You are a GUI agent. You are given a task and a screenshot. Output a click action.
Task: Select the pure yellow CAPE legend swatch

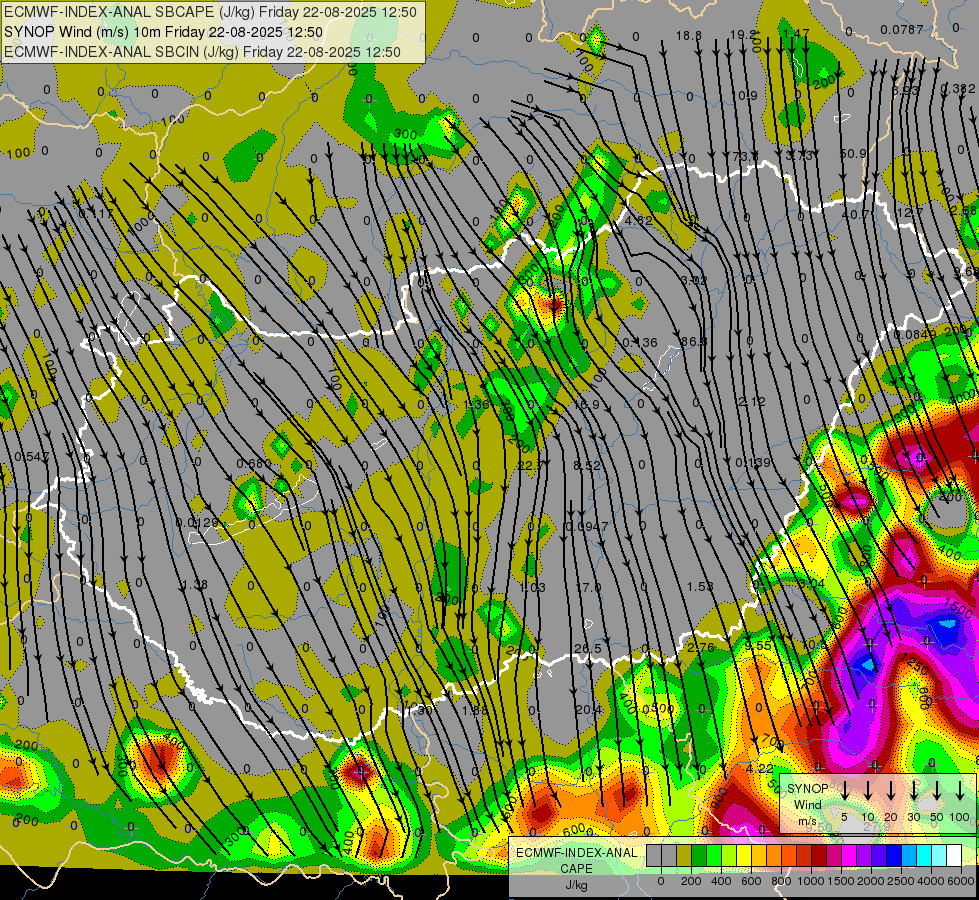point(744,855)
